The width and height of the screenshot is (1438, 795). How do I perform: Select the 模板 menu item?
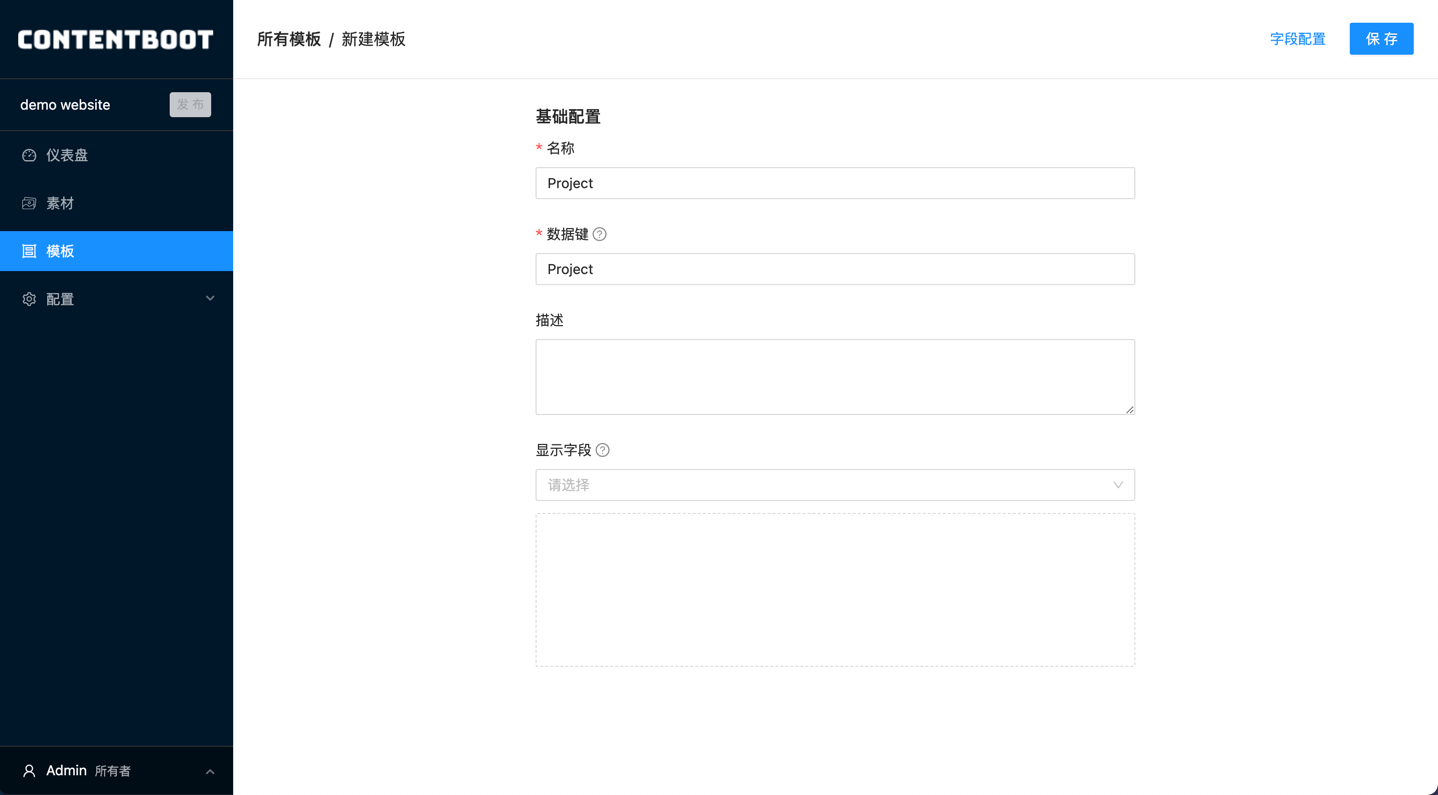(116, 251)
